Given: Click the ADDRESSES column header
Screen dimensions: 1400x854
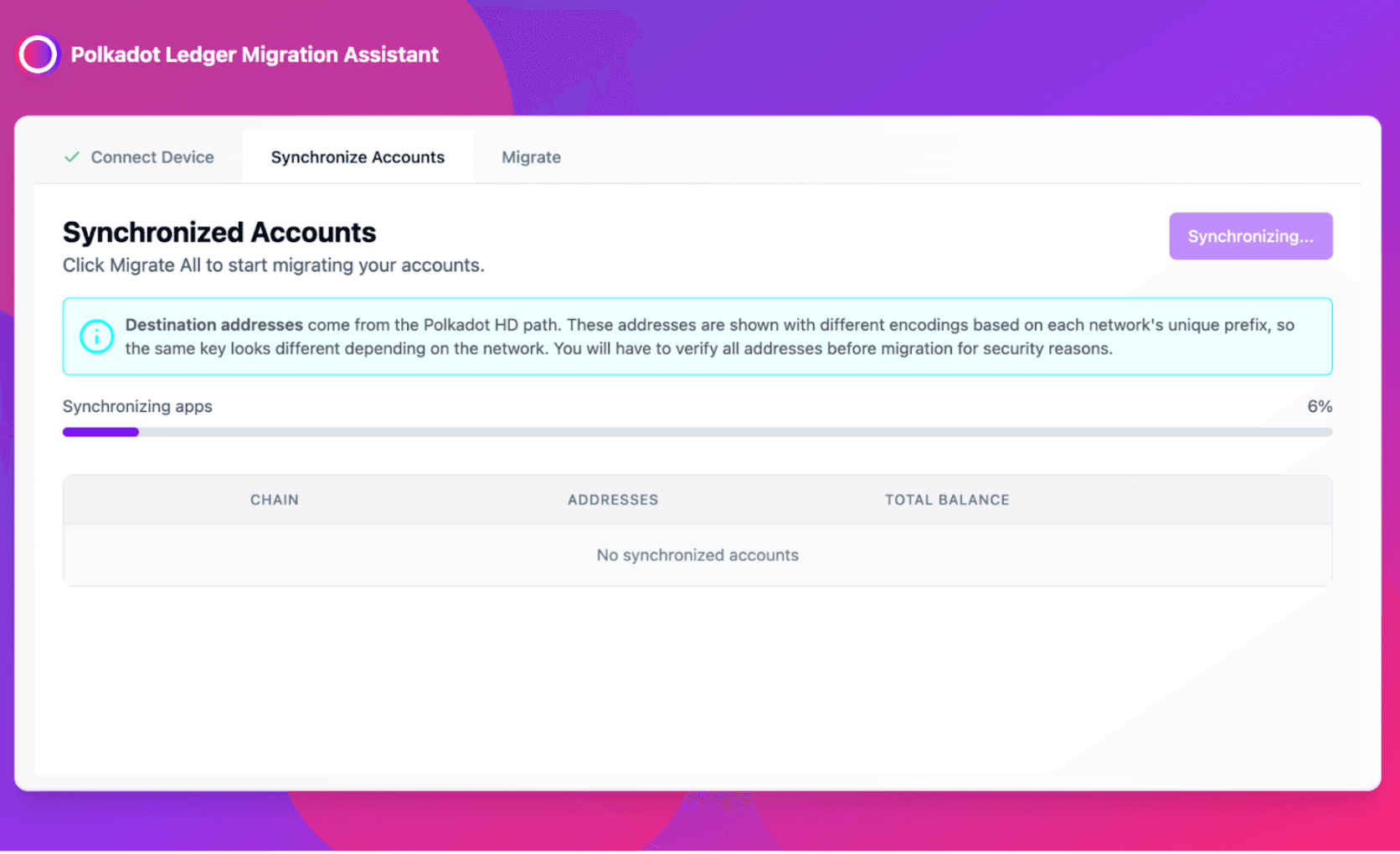Looking at the screenshot, I should click(613, 500).
